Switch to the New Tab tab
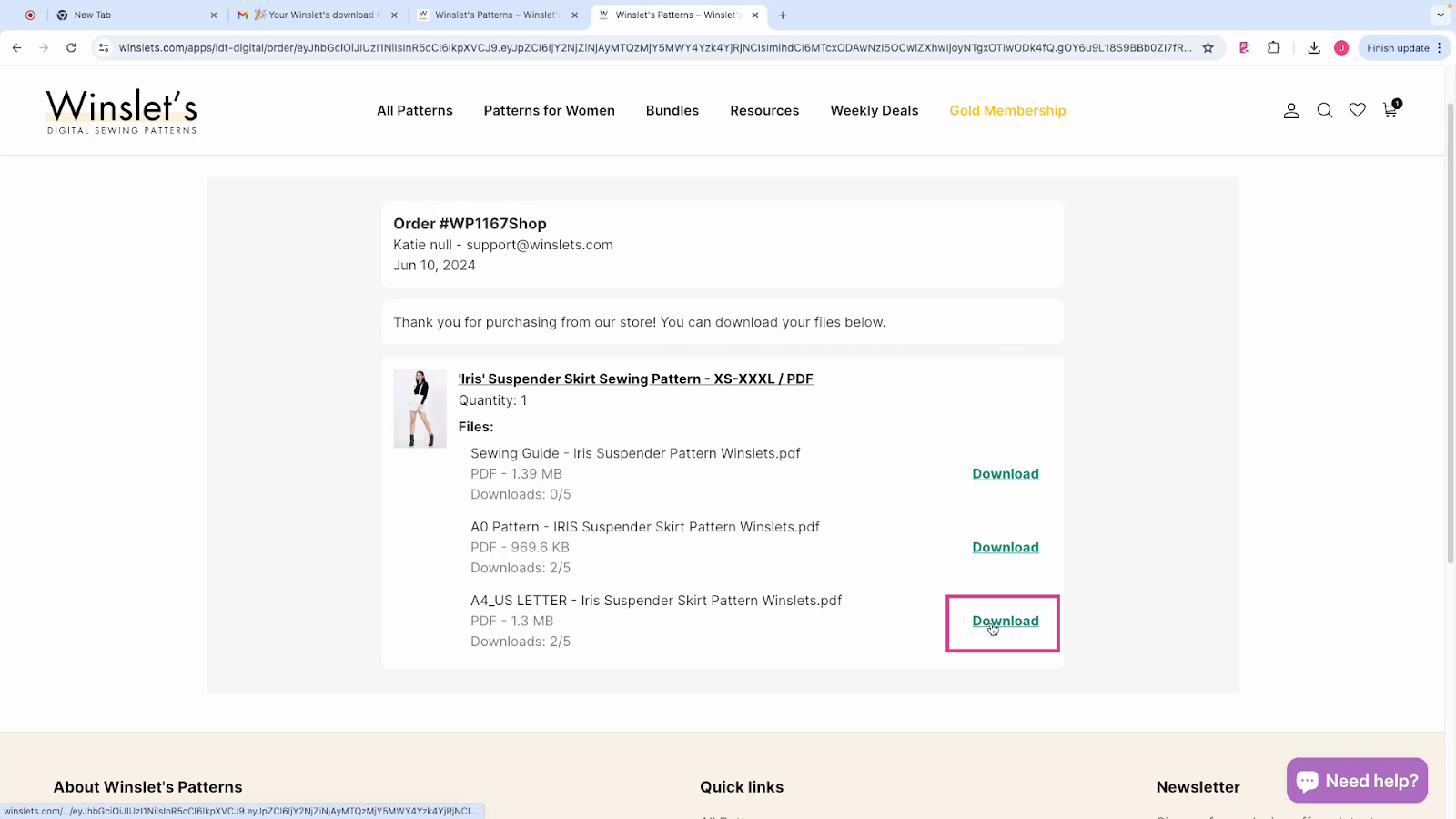The height and width of the screenshot is (819, 1456). (135, 15)
